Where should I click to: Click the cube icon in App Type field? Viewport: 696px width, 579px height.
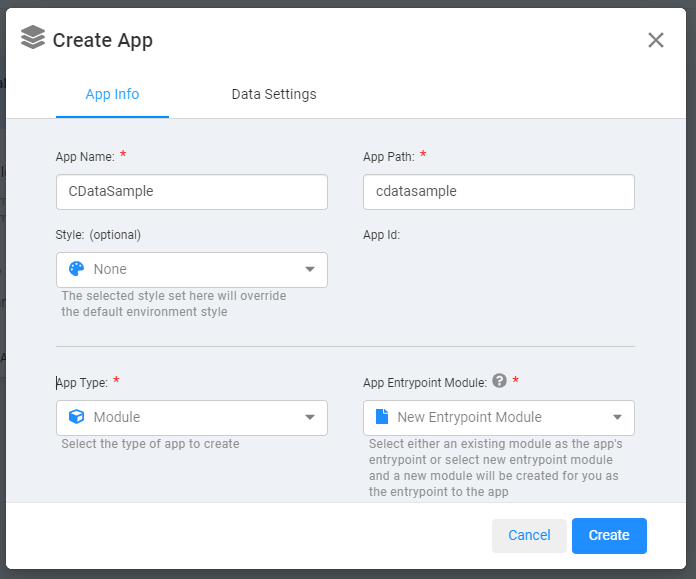click(77, 417)
